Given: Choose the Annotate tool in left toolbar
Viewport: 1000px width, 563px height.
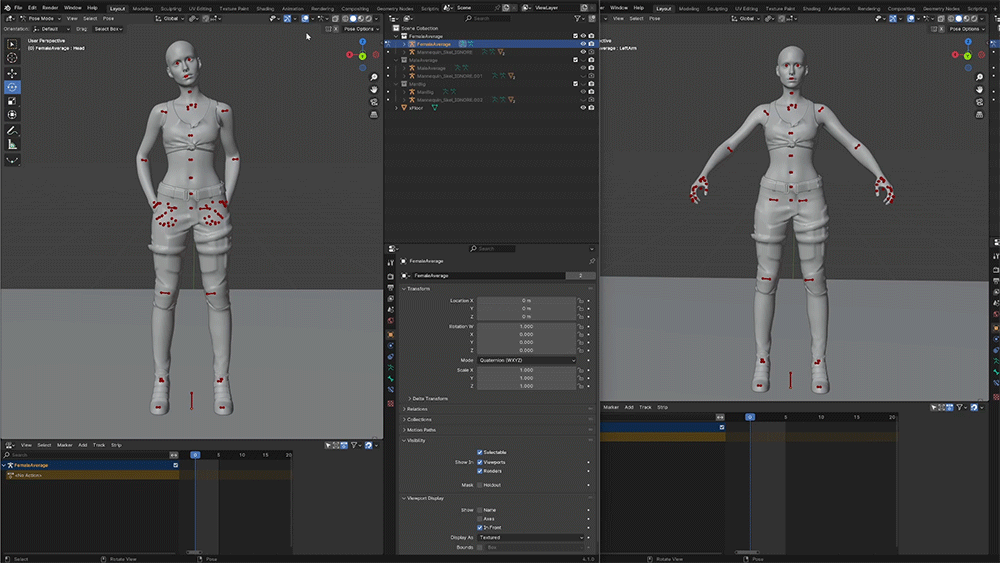Looking at the screenshot, I should (x=12, y=130).
